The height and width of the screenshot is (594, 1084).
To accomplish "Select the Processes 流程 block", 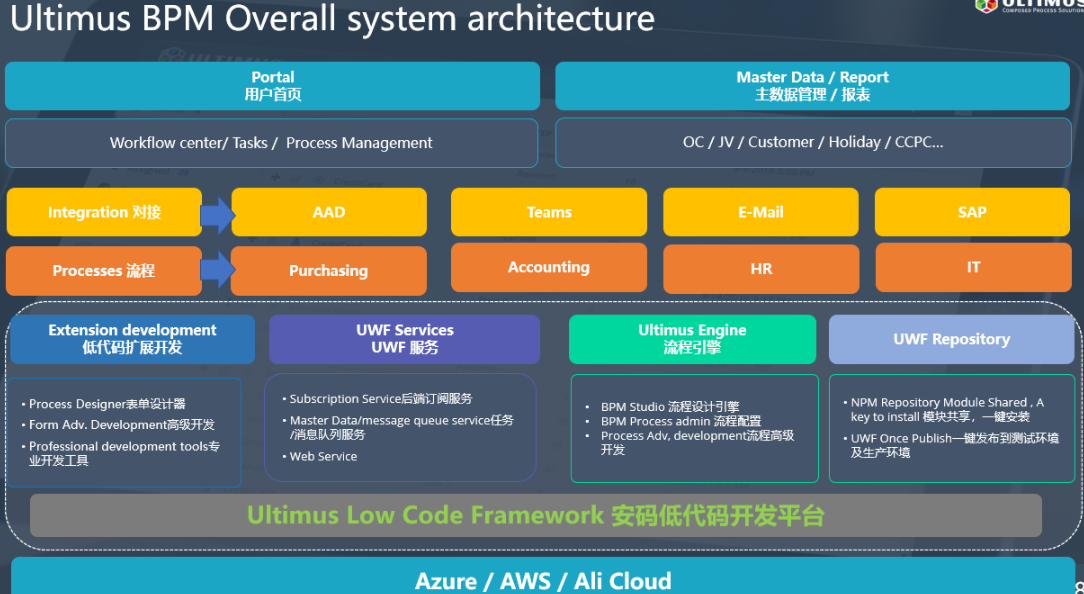I will pos(104,271).
